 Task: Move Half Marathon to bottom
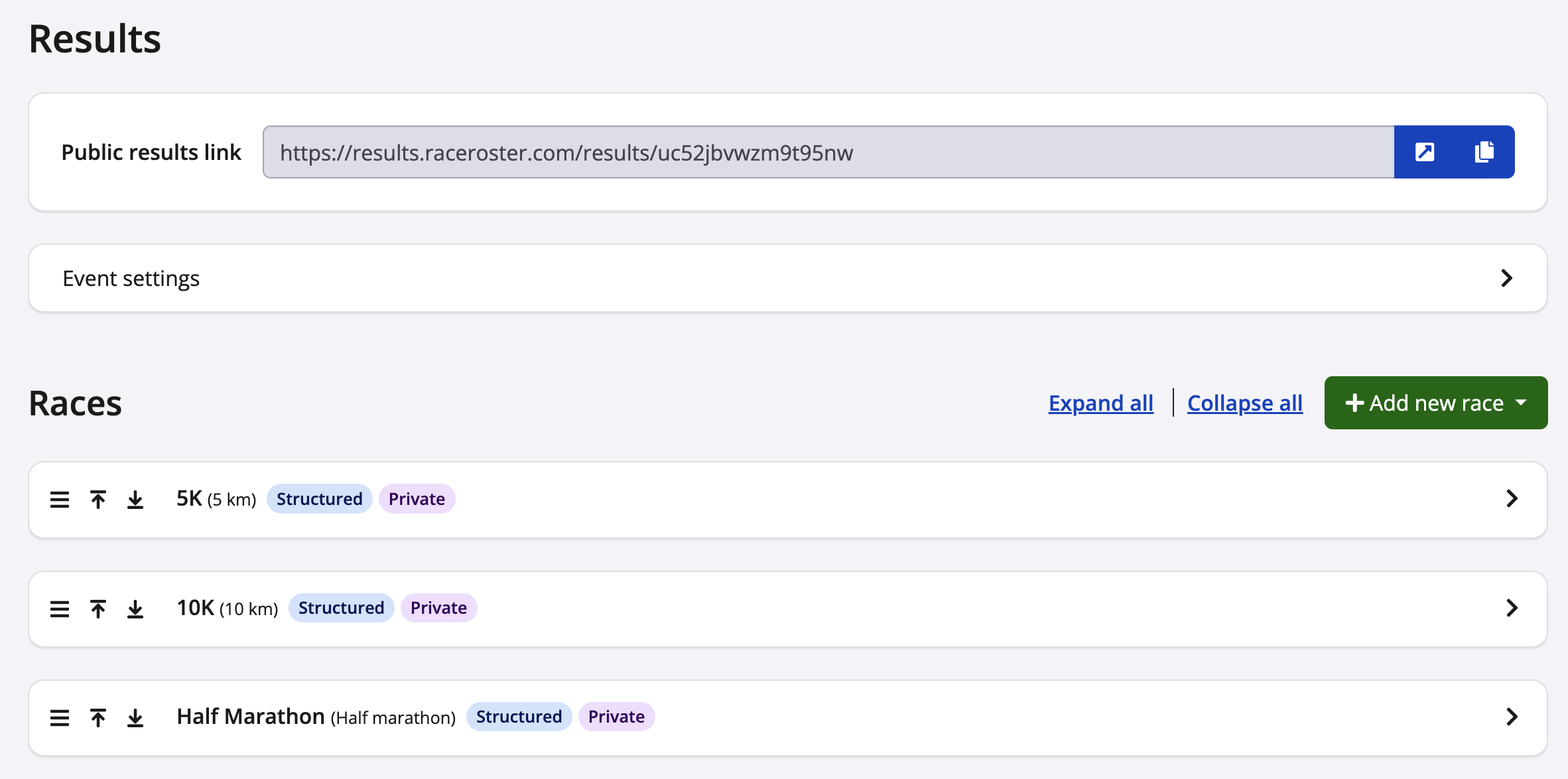135,717
